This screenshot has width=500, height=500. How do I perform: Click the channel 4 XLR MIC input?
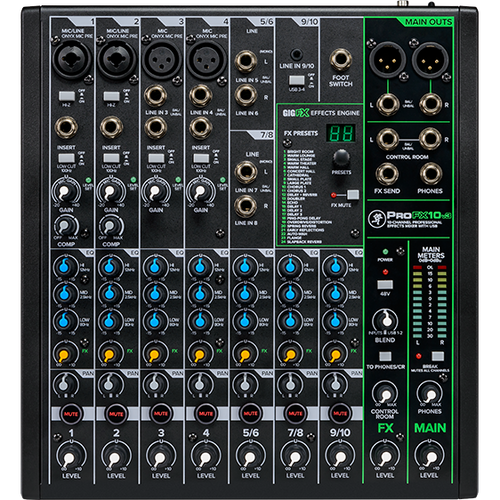(x=207, y=59)
